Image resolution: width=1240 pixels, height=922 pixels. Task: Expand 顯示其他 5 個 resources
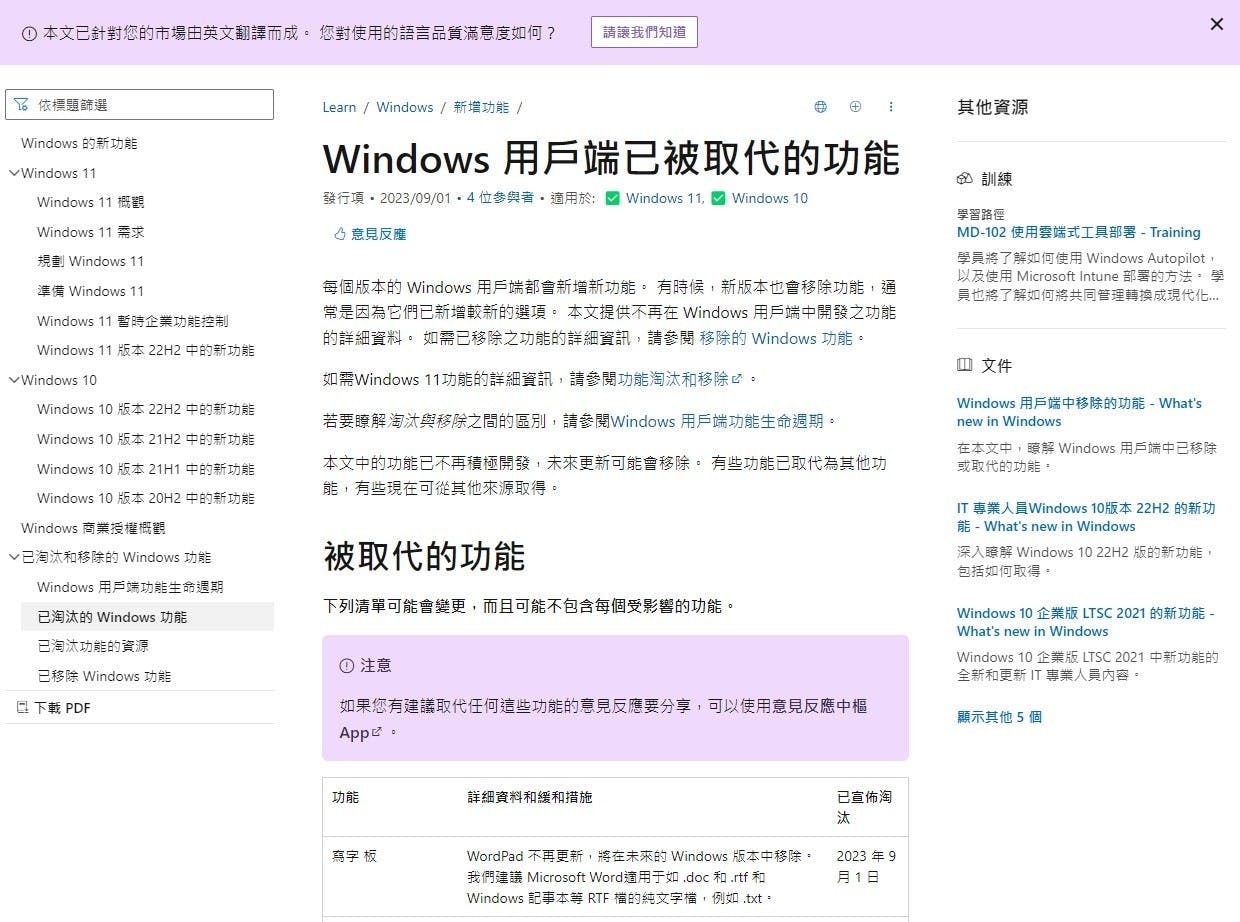(x=999, y=717)
